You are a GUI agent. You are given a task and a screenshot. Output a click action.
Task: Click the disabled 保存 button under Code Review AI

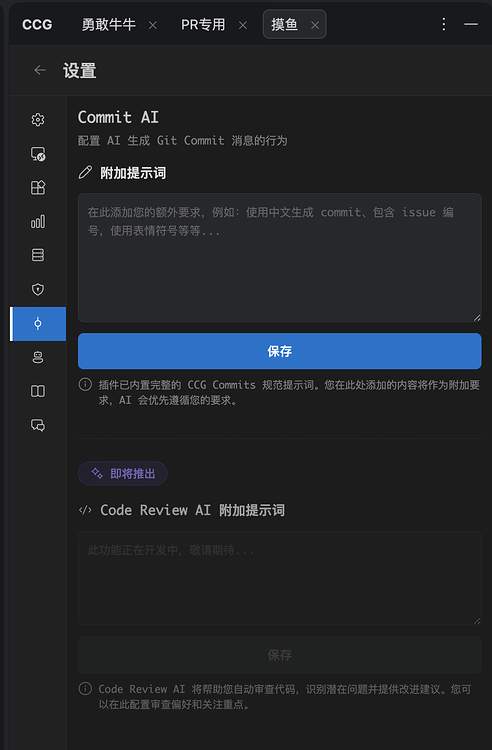(x=280, y=655)
